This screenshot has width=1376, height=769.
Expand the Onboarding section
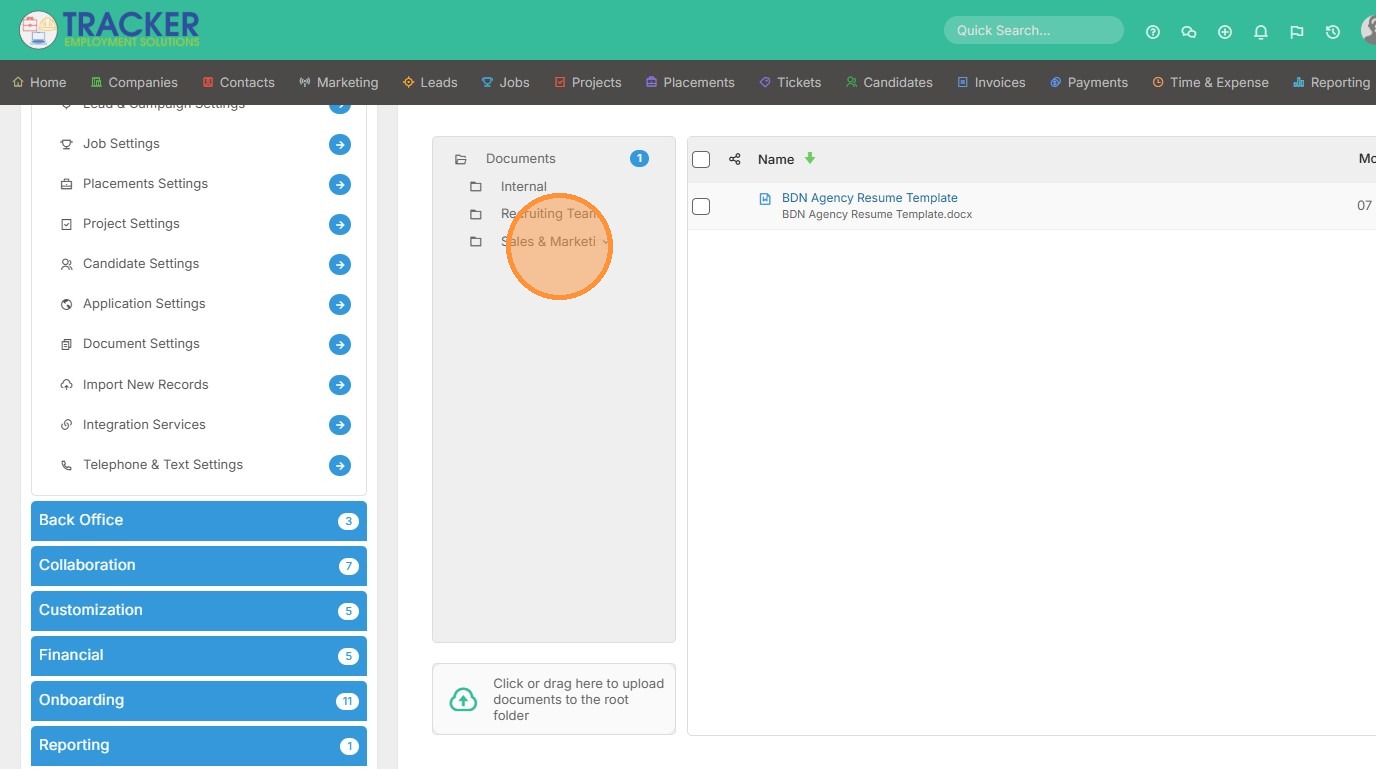[199, 701]
